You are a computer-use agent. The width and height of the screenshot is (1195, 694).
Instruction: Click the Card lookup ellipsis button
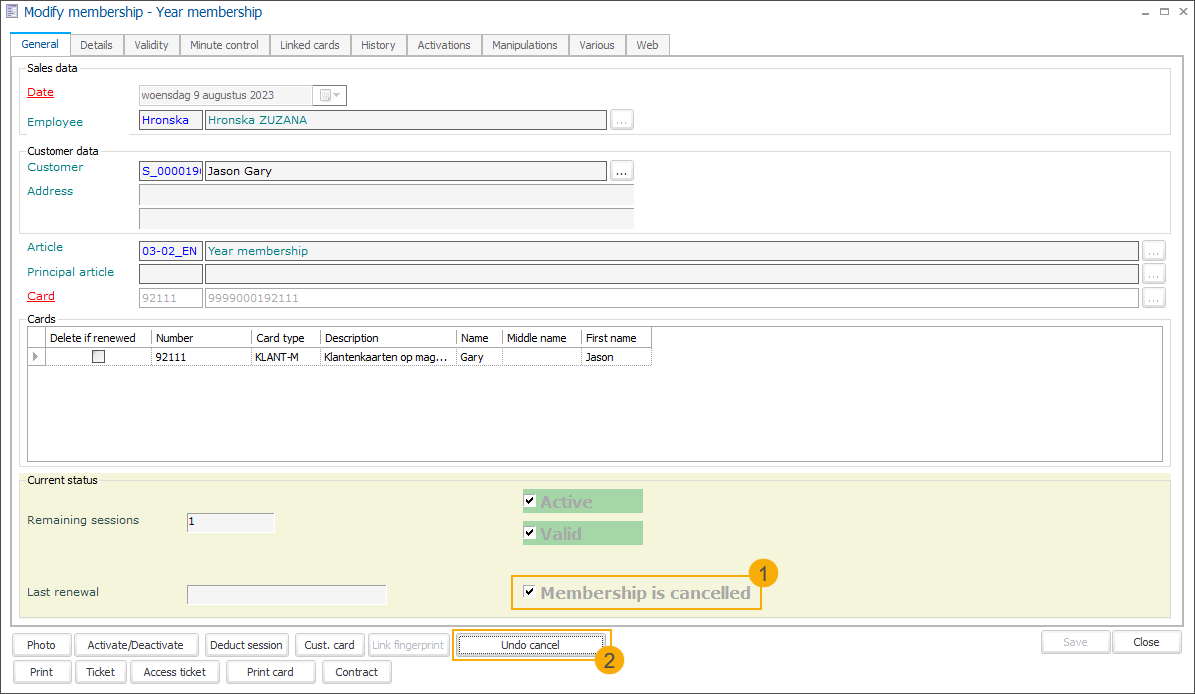tap(1154, 298)
